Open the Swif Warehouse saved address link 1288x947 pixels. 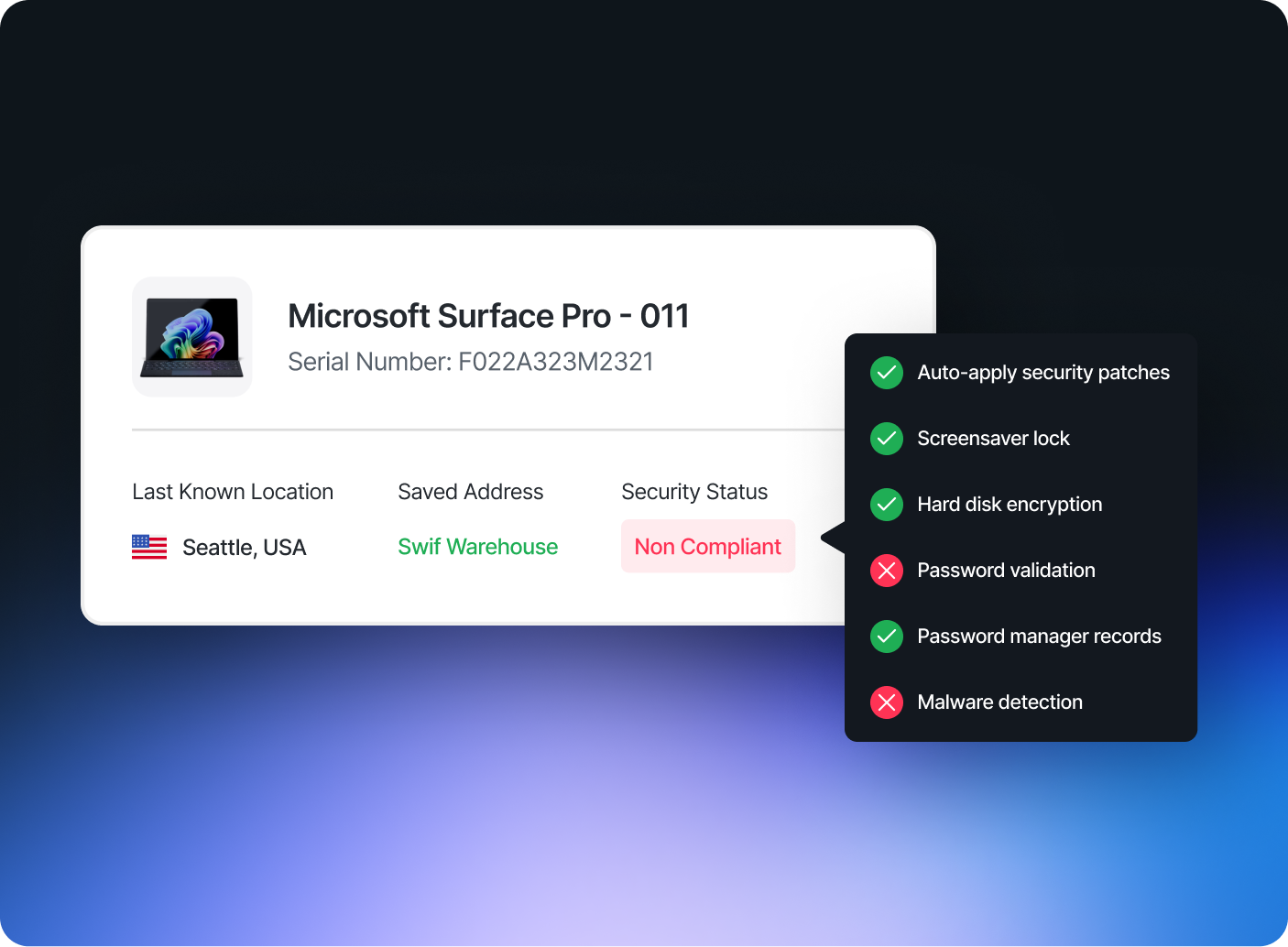pos(478,547)
